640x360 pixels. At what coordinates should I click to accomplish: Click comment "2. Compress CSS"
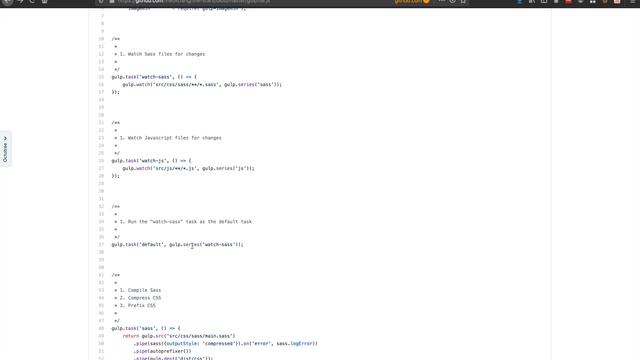coord(140,298)
